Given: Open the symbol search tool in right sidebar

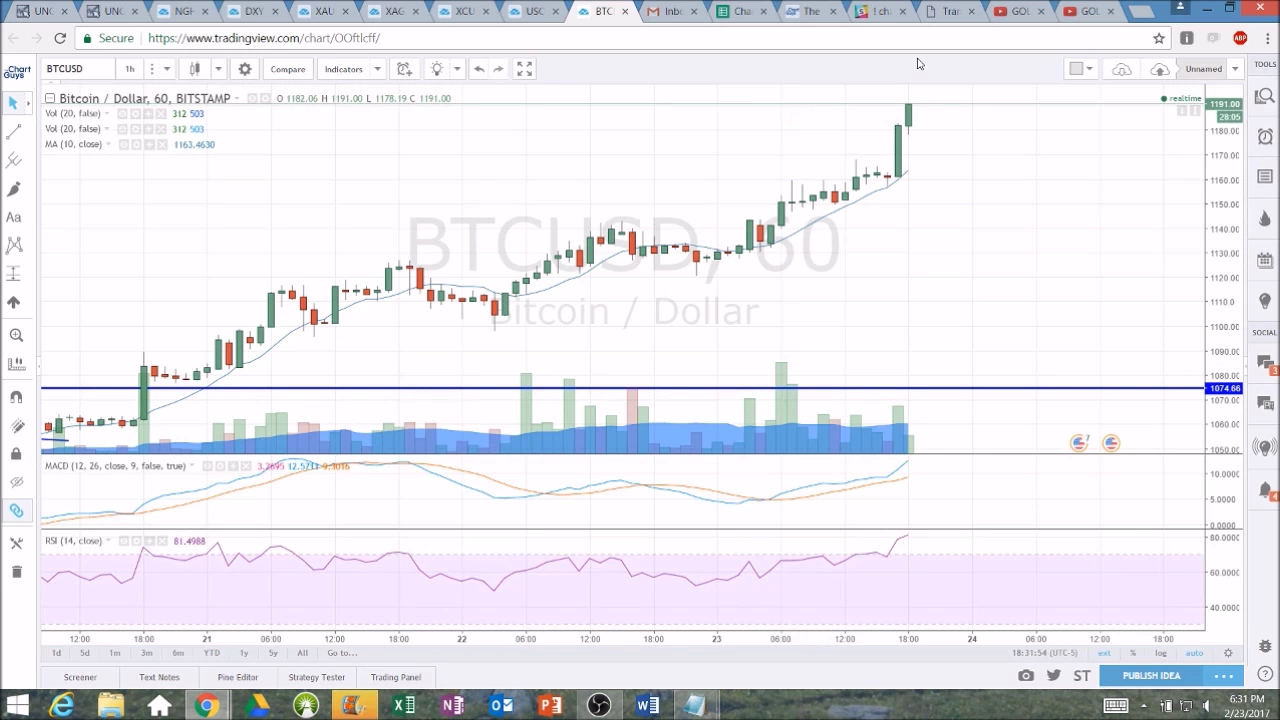Looking at the screenshot, I should [1265, 96].
